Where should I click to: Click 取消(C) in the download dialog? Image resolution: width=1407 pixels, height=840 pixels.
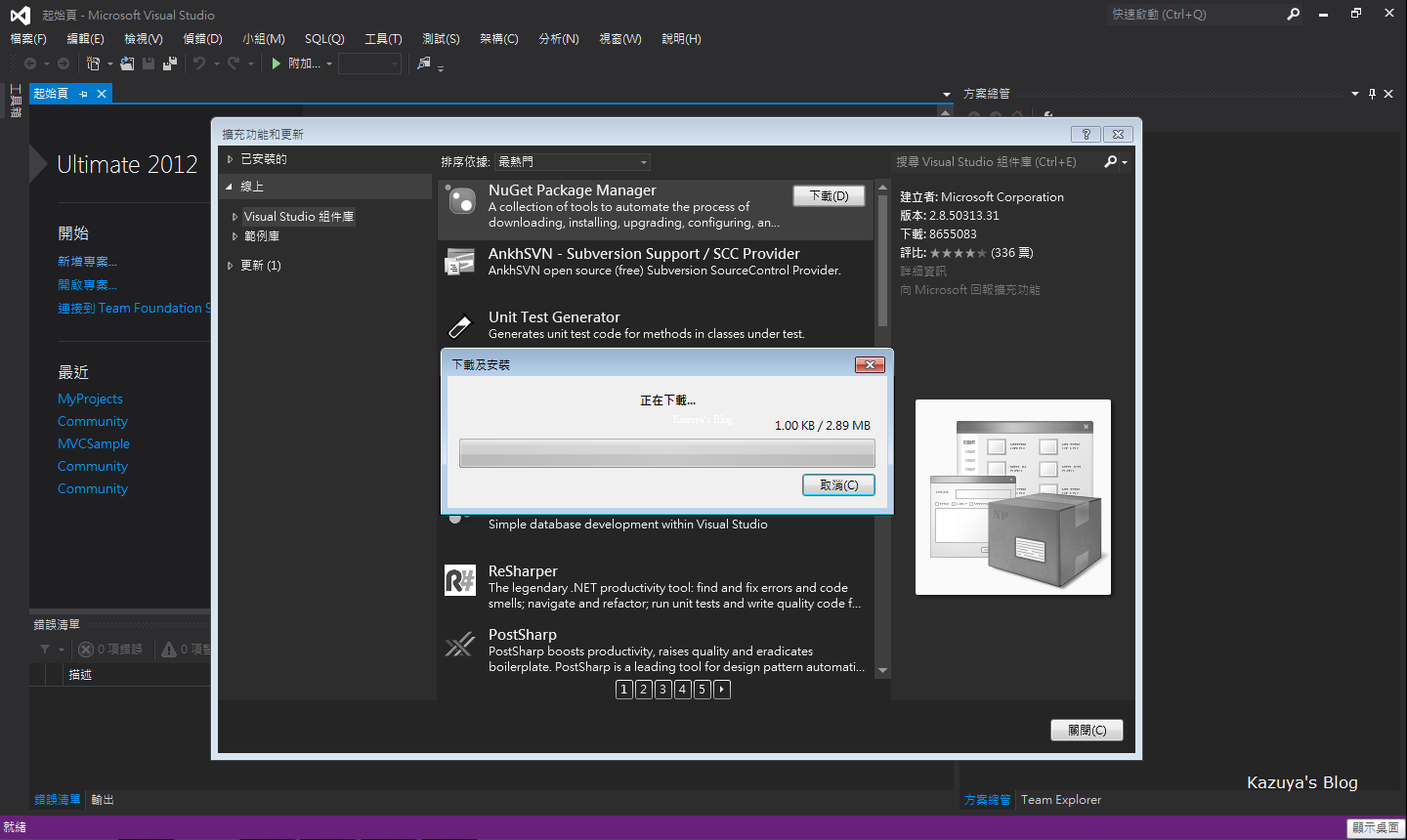tap(838, 485)
